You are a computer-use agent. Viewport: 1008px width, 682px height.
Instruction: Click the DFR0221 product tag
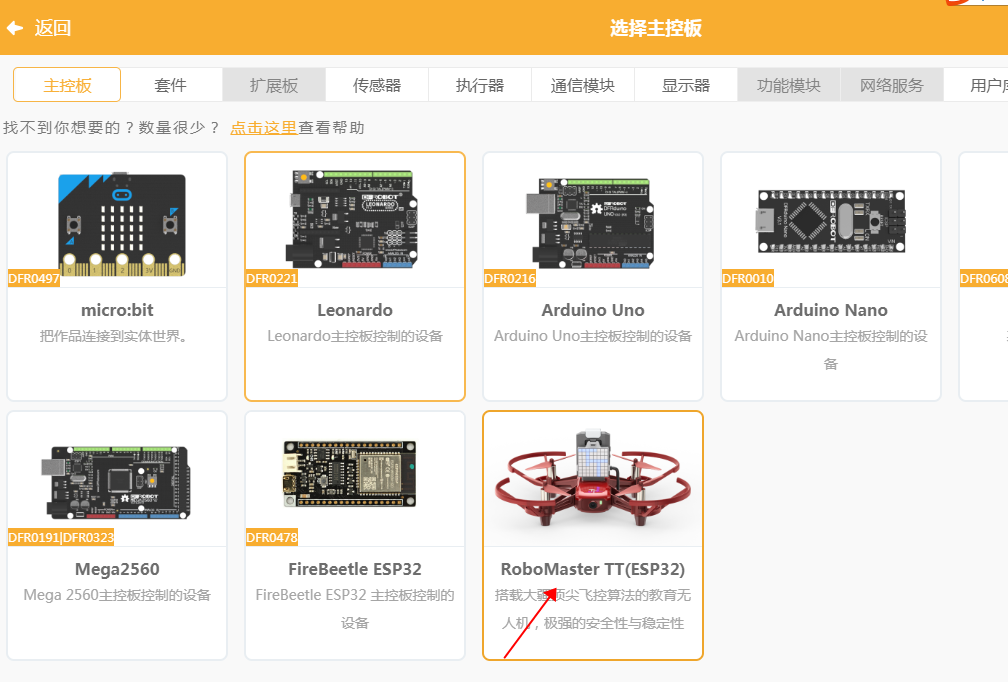click(x=271, y=278)
